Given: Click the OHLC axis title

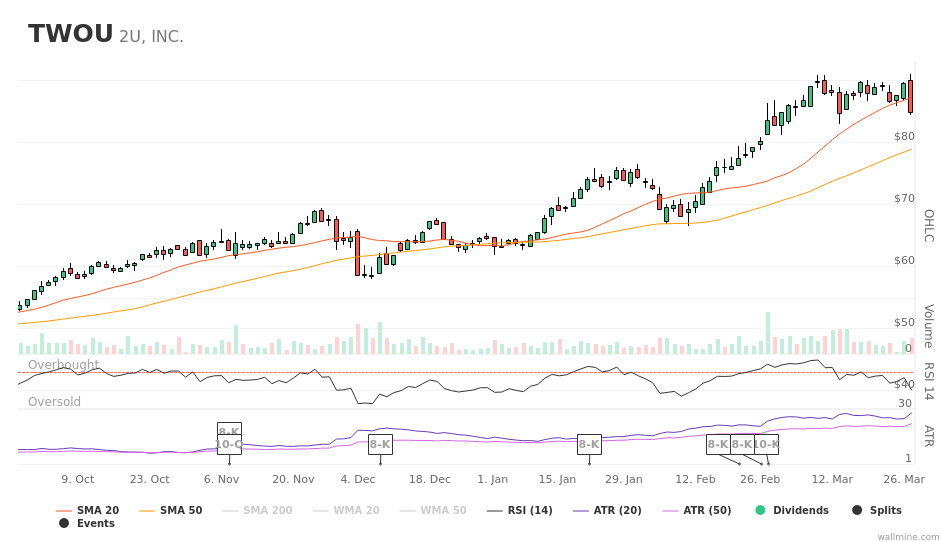Looking at the screenshot, I should (929, 226).
